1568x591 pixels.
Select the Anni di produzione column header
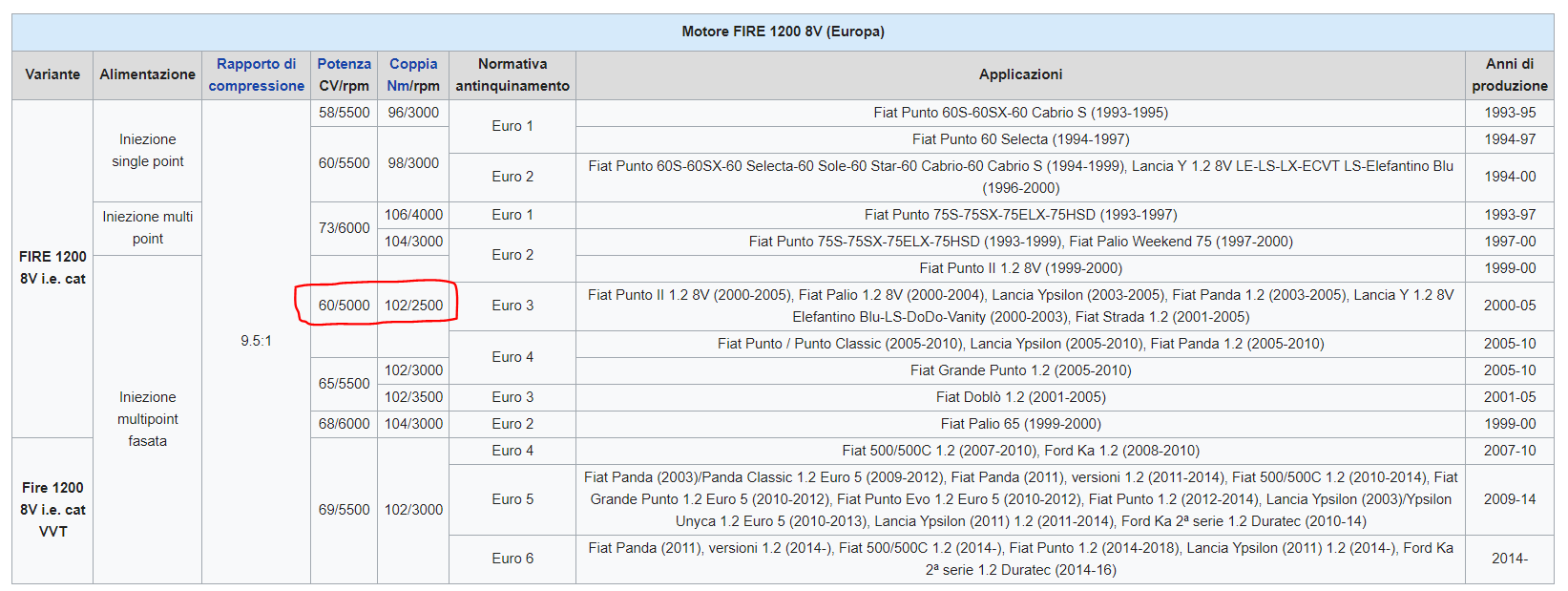pos(1510,74)
